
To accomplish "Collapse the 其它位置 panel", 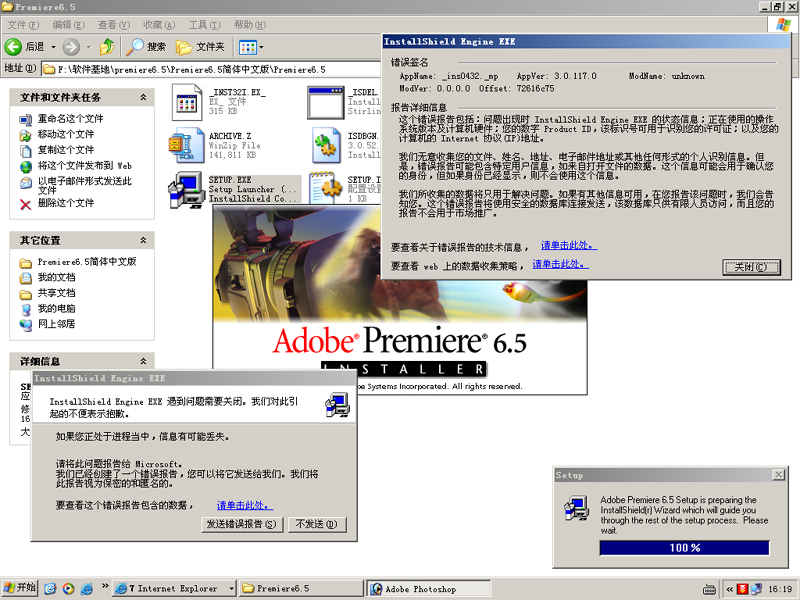I will (x=143, y=240).
